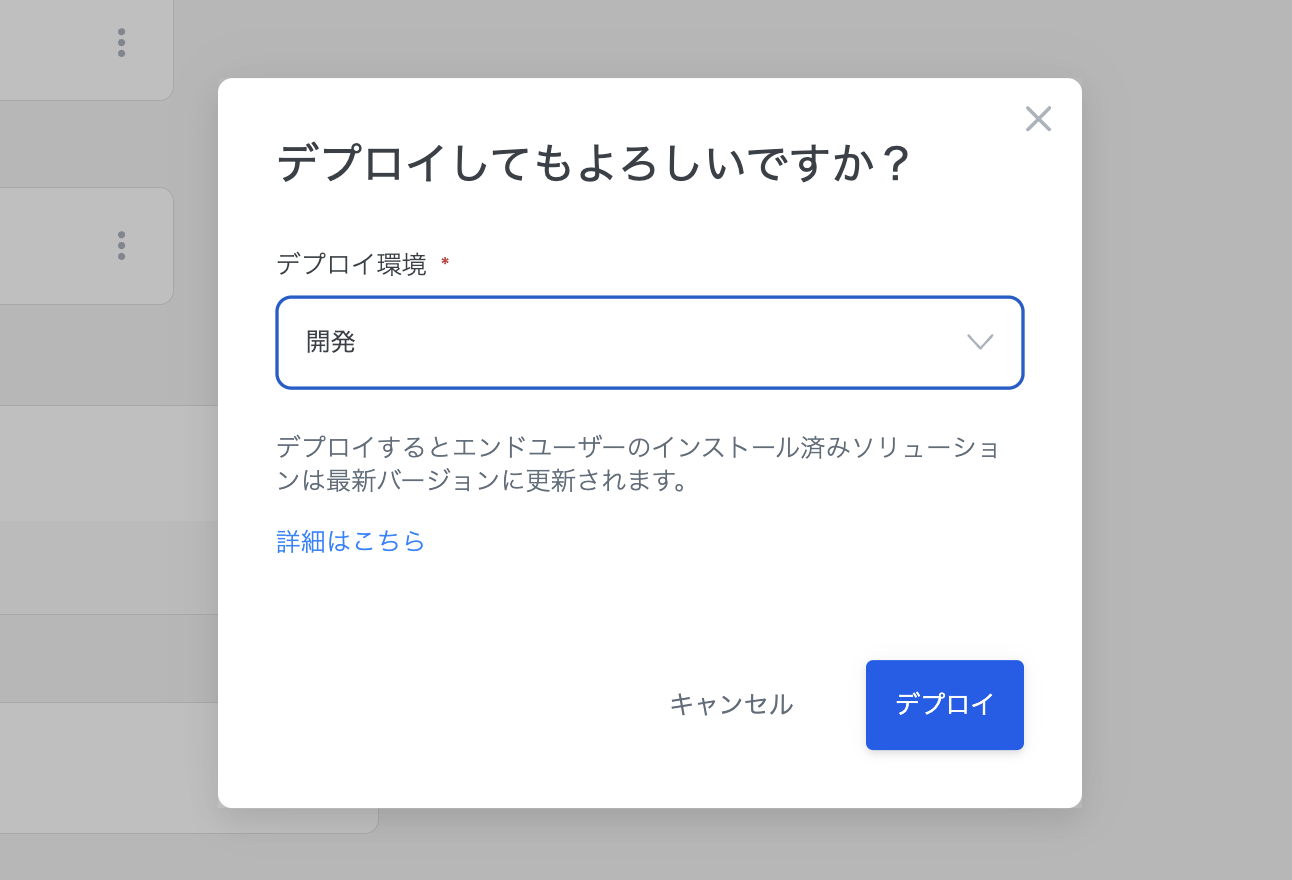
Task: Close the deploy confirmation dialog with X
Action: point(1038,119)
